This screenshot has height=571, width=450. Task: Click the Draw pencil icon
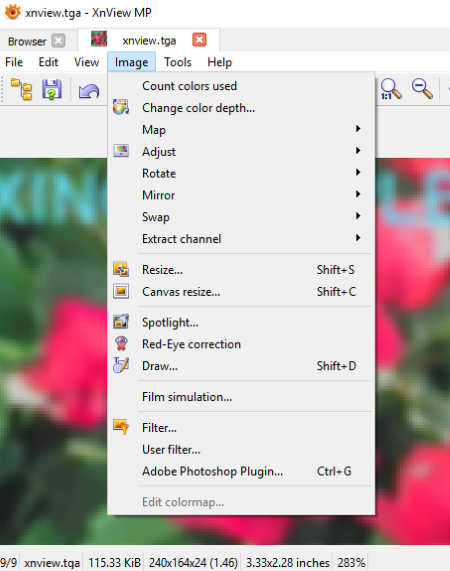pyautogui.click(x=121, y=365)
